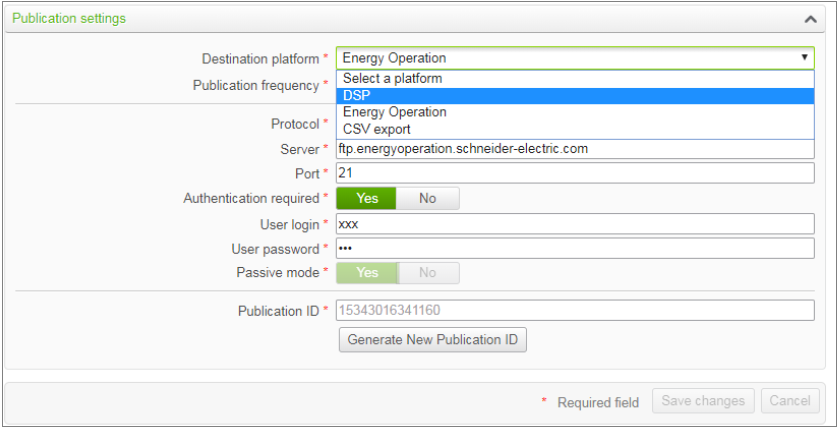Click the User login field
The image size is (840, 431).
pos(575,224)
